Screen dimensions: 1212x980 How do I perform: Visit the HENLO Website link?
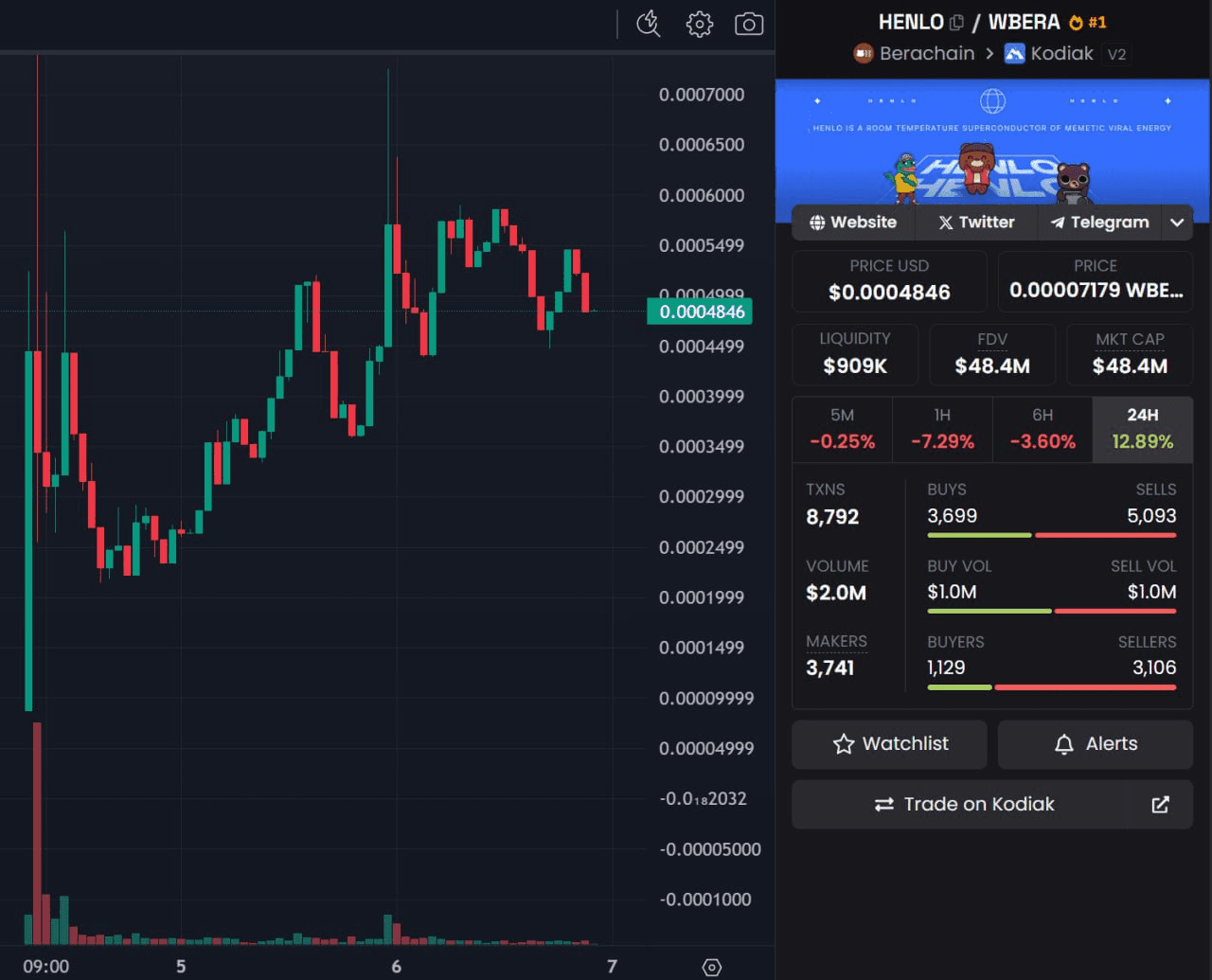point(853,223)
